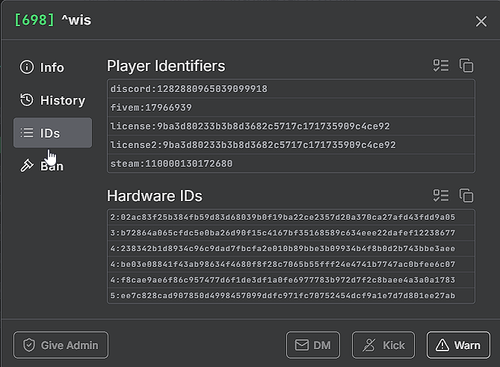500x367 pixels.
Task: Select the fivem:17966939 identifier
Action: tap(291, 107)
